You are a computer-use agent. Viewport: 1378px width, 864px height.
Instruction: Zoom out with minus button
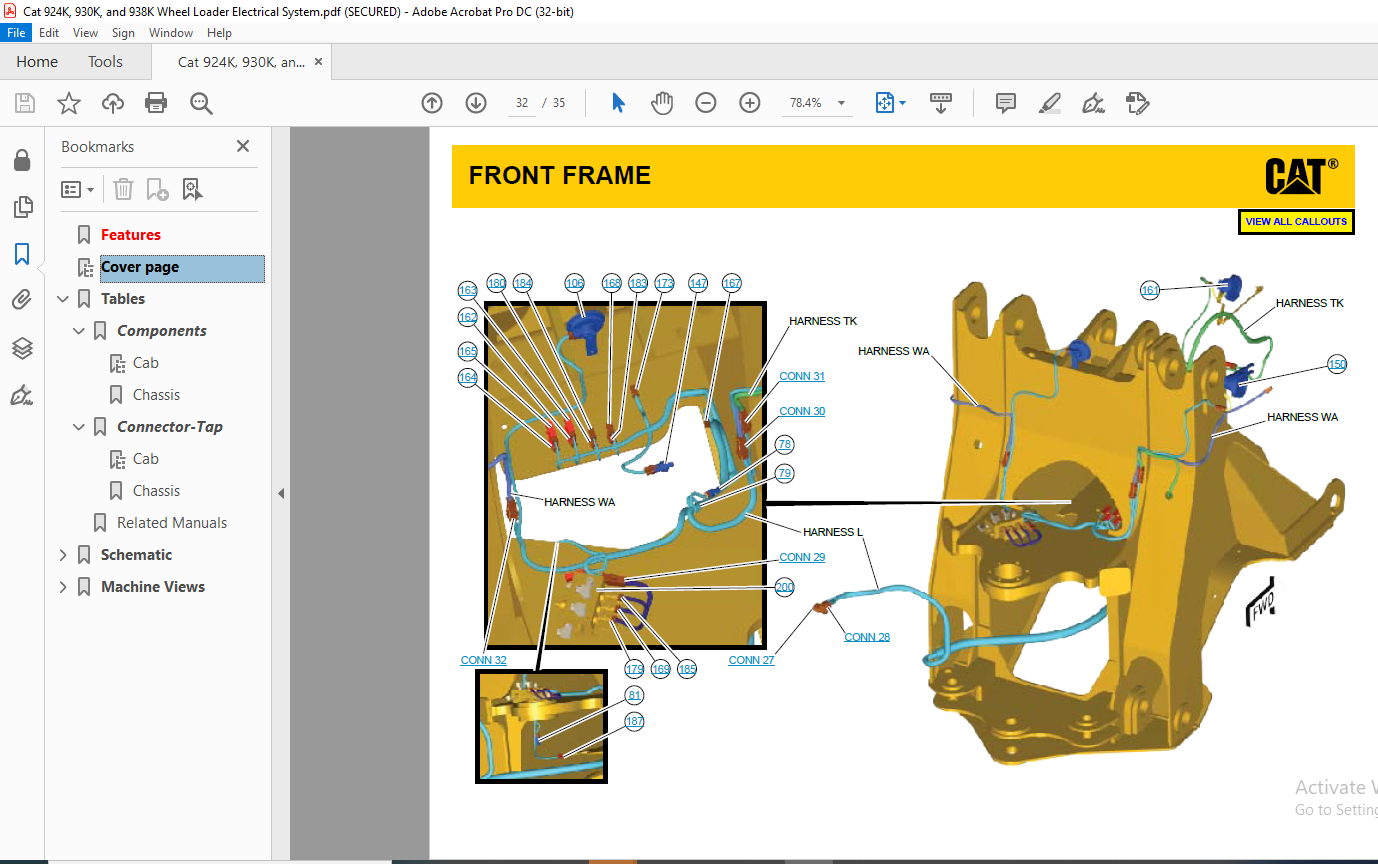point(706,103)
